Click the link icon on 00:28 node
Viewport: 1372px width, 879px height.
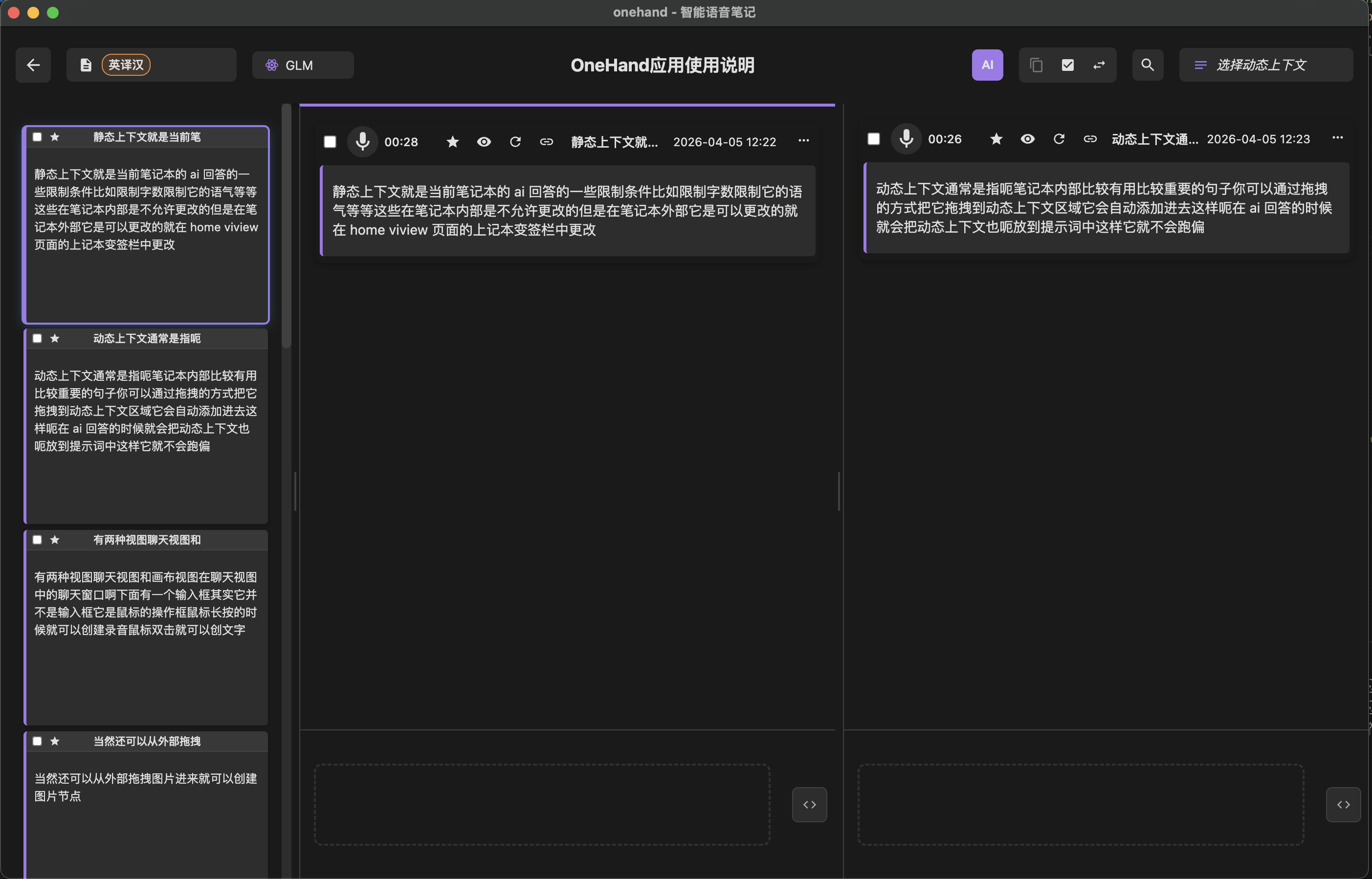point(547,142)
